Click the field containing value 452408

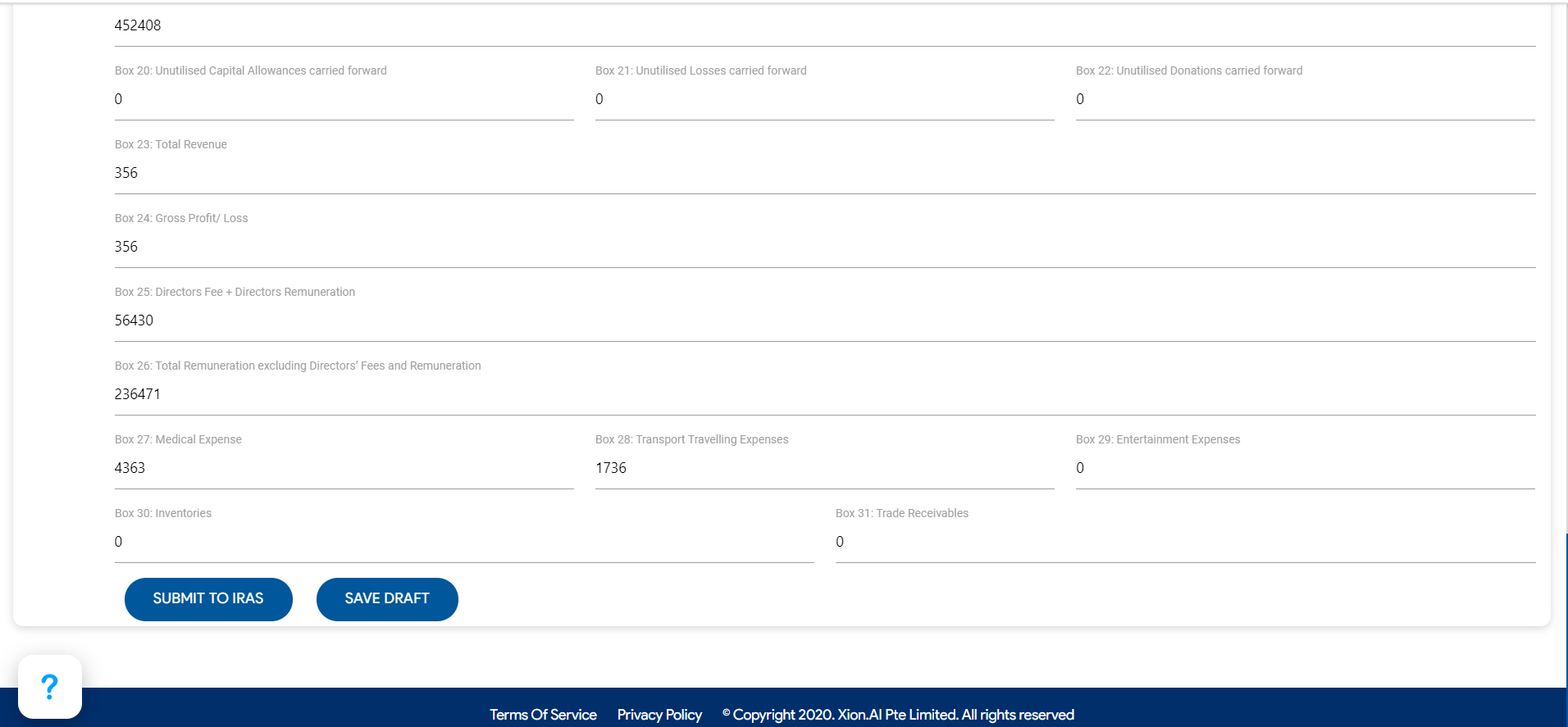point(824,25)
